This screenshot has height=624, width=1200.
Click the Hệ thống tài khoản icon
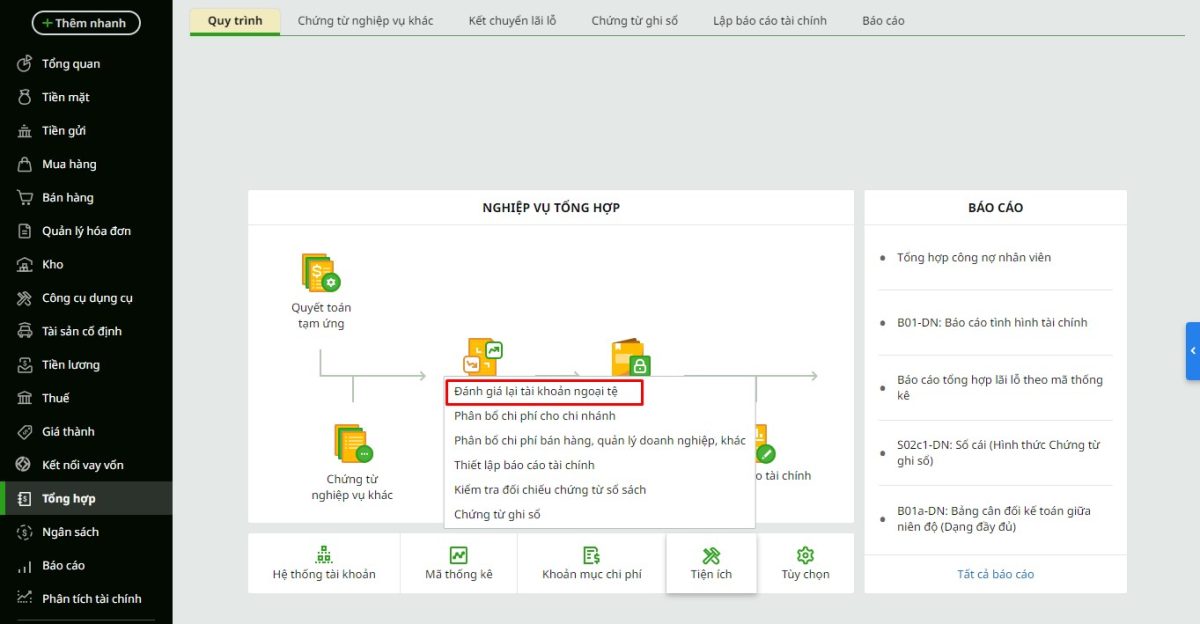[x=324, y=555]
